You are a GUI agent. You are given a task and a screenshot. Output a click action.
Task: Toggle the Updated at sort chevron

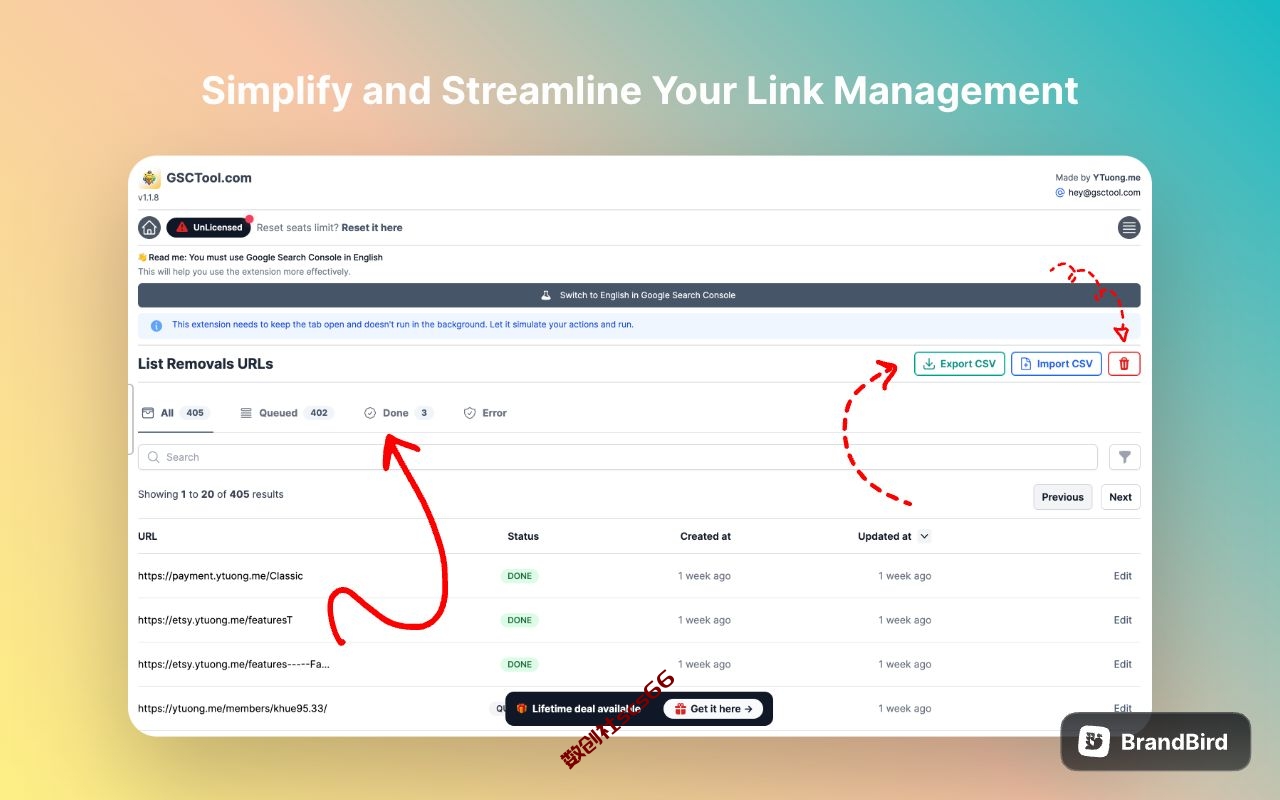pos(924,536)
